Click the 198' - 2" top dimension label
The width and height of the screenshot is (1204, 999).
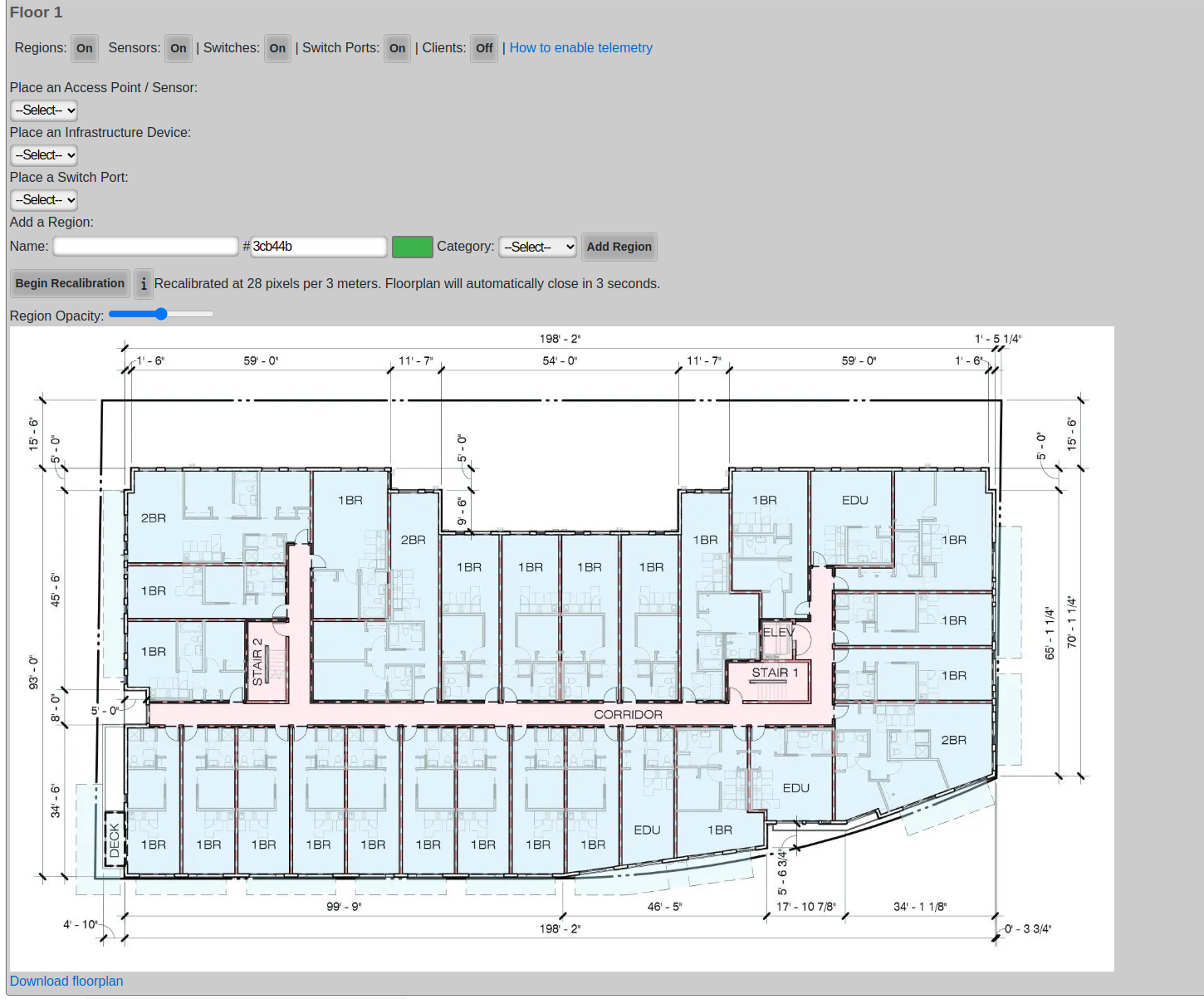click(x=560, y=339)
